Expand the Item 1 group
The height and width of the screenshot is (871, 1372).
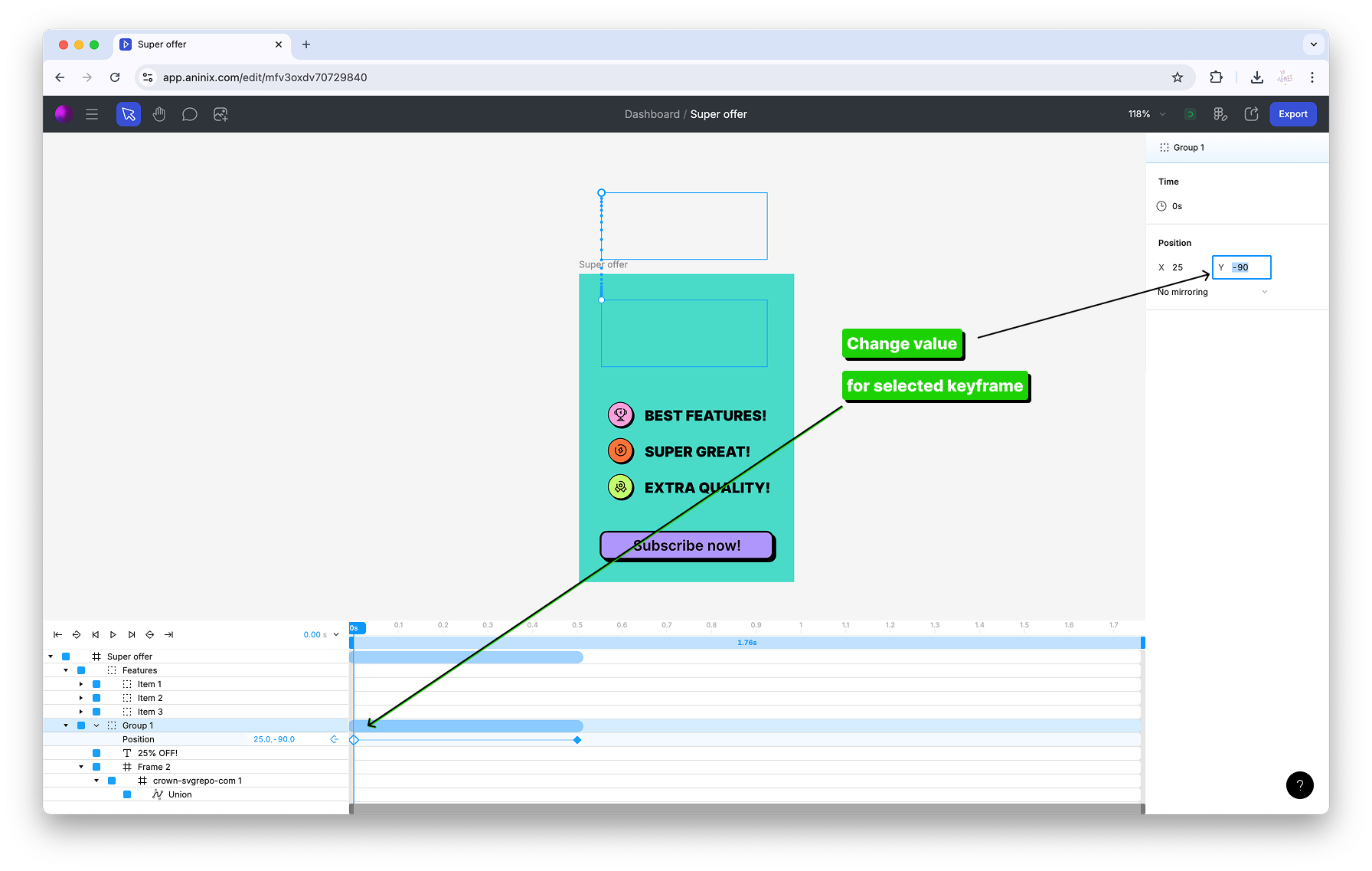point(81,684)
